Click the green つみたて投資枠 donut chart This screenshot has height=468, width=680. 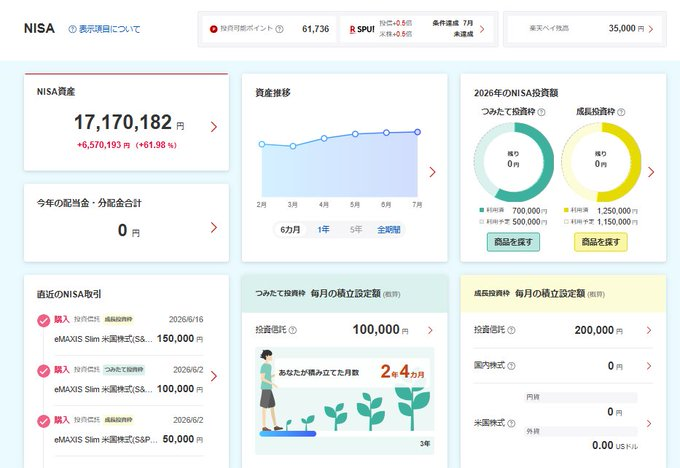pos(513,162)
